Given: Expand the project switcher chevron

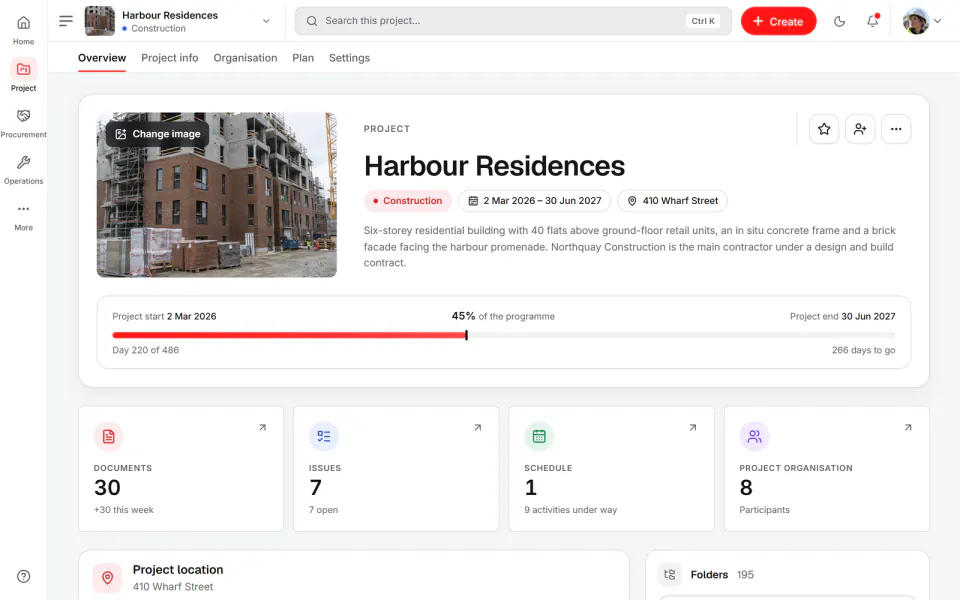Looking at the screenshot, I should tap(266, 21).
